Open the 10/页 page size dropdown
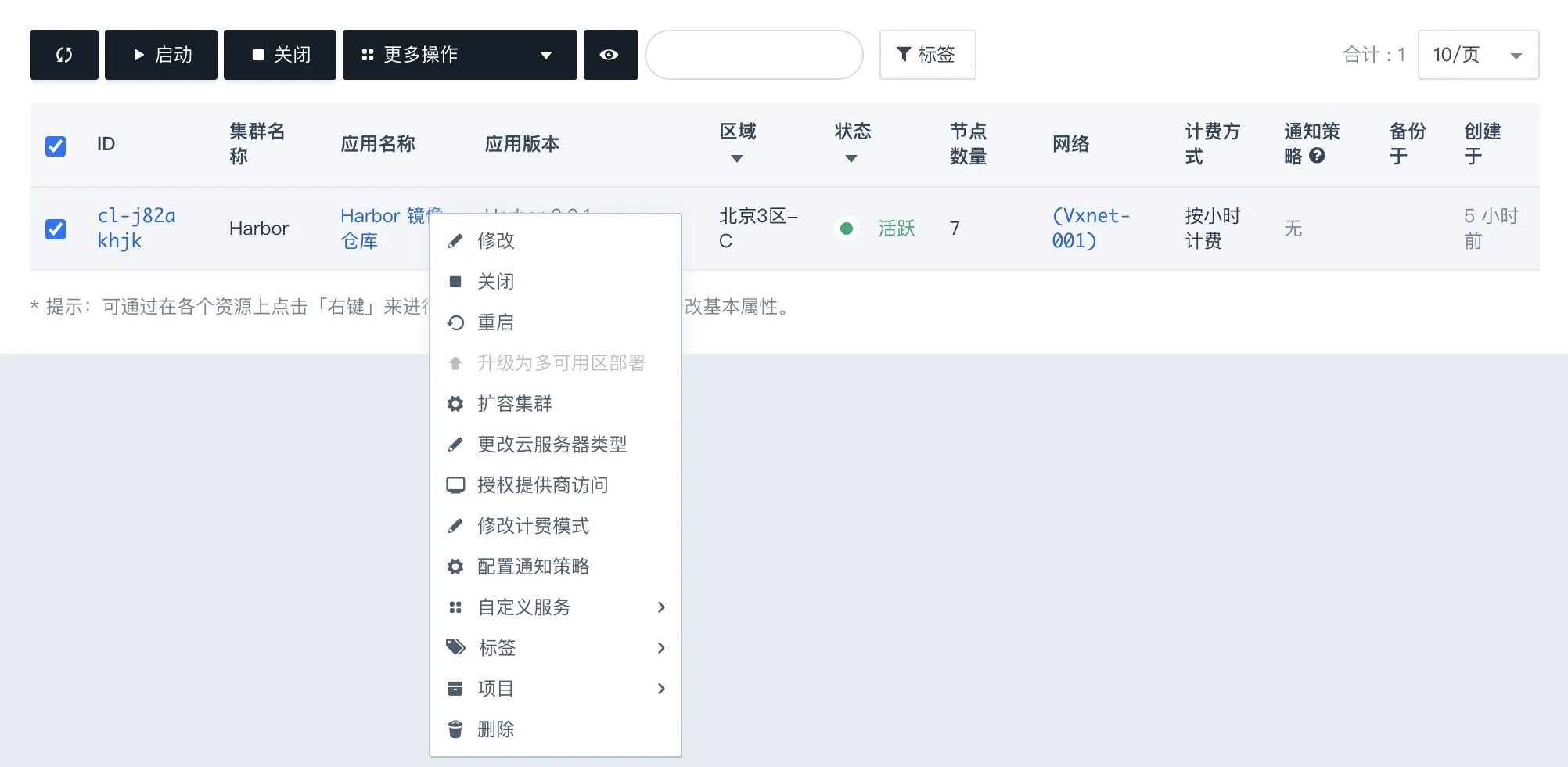Image resolution: width=1568 pixels, height=767 pixels. coord(1477,55)
